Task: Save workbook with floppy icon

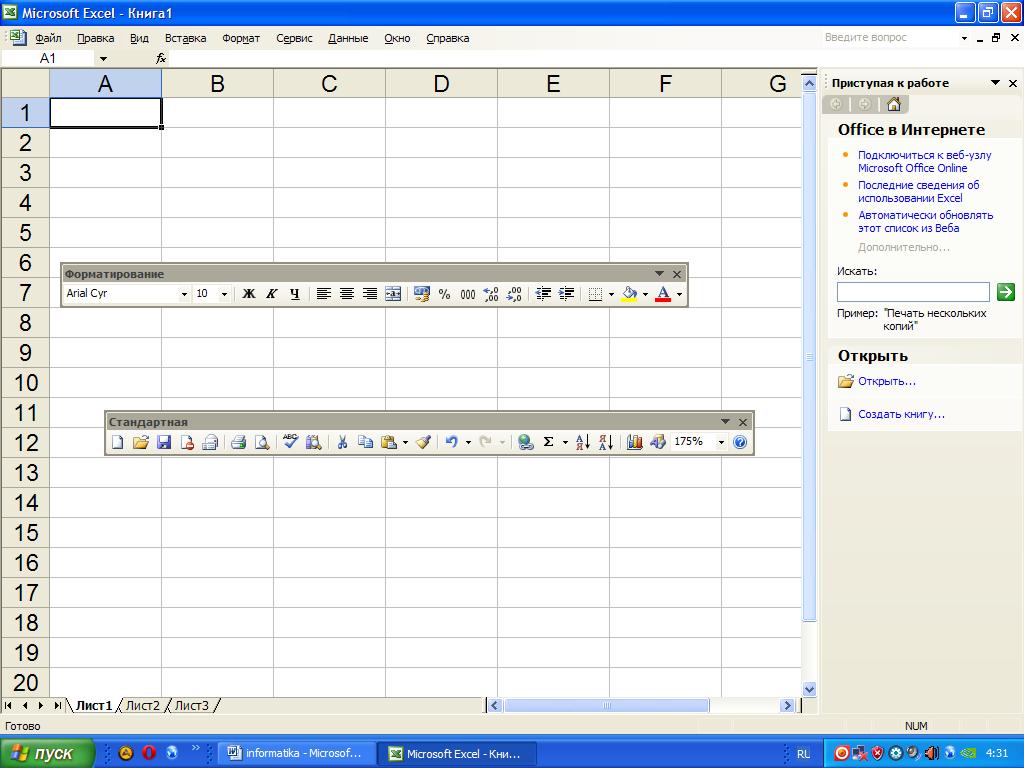Action: (x=164, y=442)
